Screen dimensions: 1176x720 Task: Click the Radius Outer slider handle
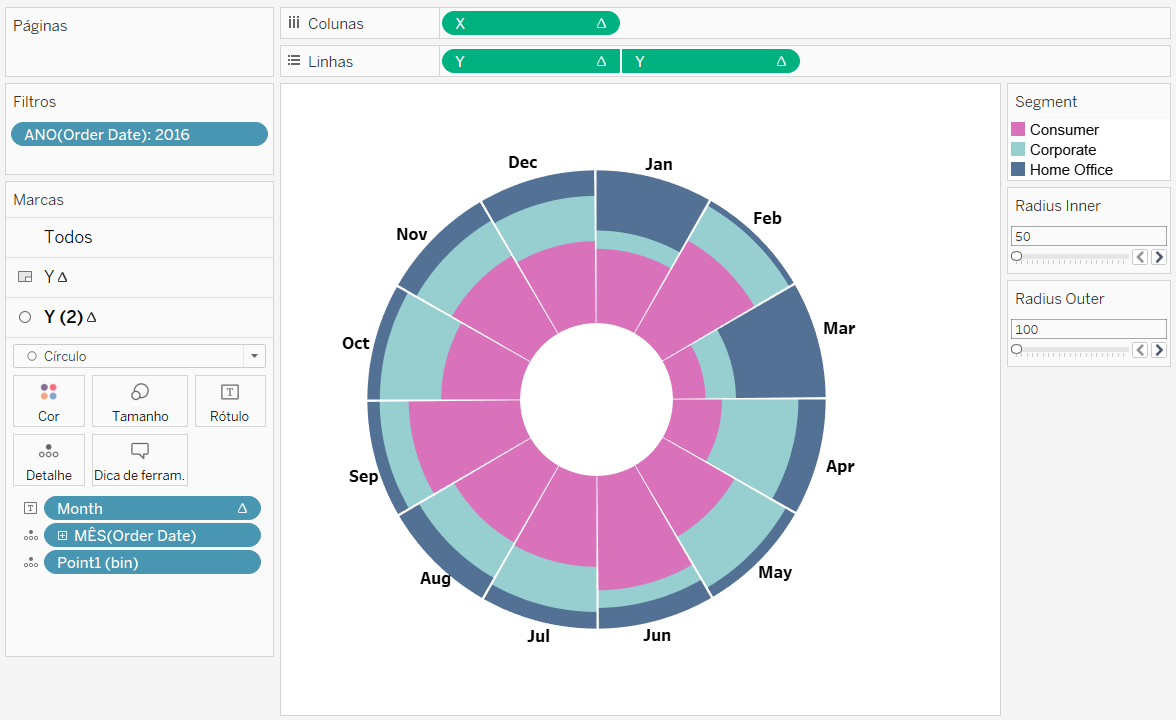1016,350
